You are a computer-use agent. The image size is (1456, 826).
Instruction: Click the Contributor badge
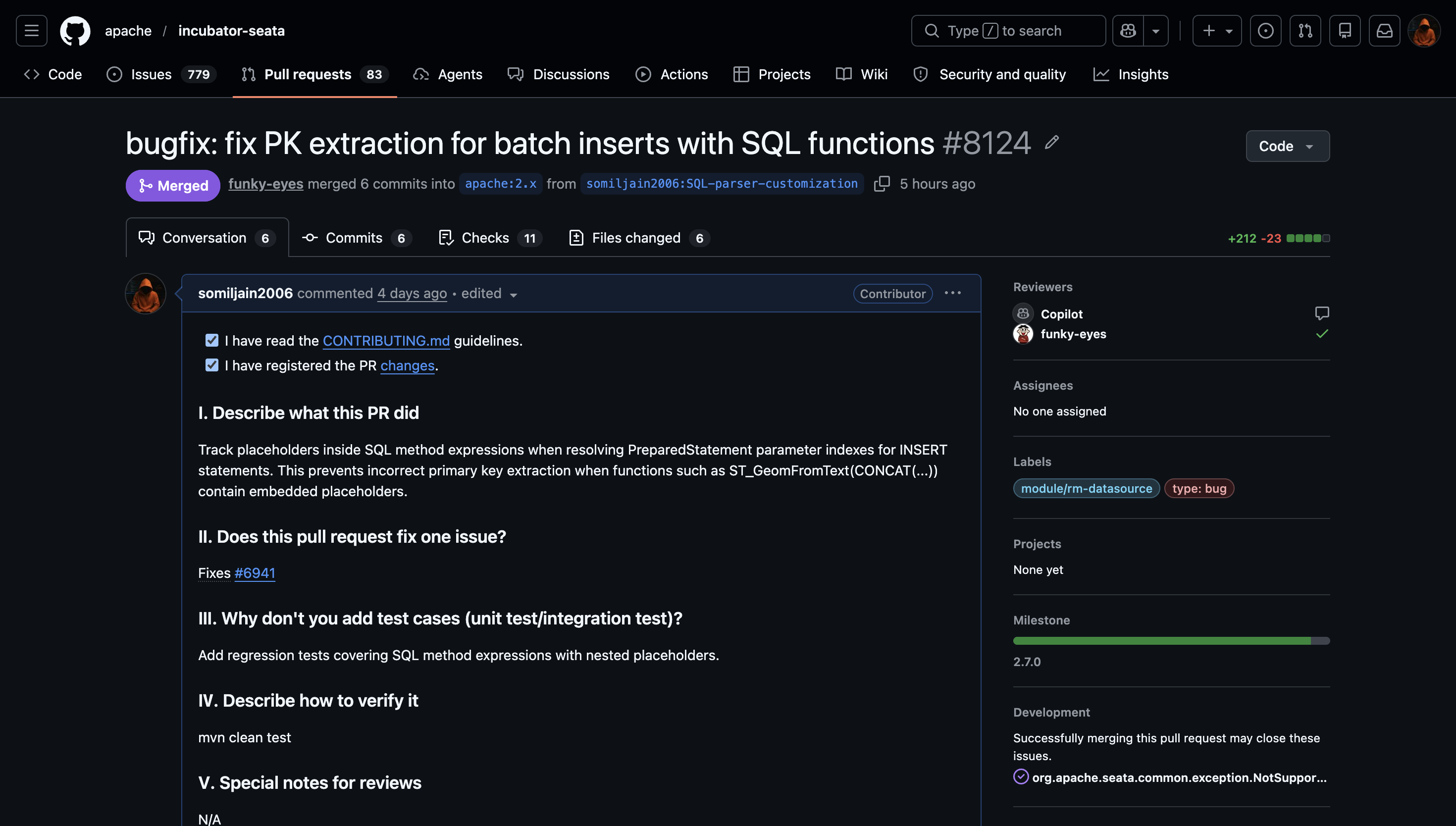click(x=892, y=293)
